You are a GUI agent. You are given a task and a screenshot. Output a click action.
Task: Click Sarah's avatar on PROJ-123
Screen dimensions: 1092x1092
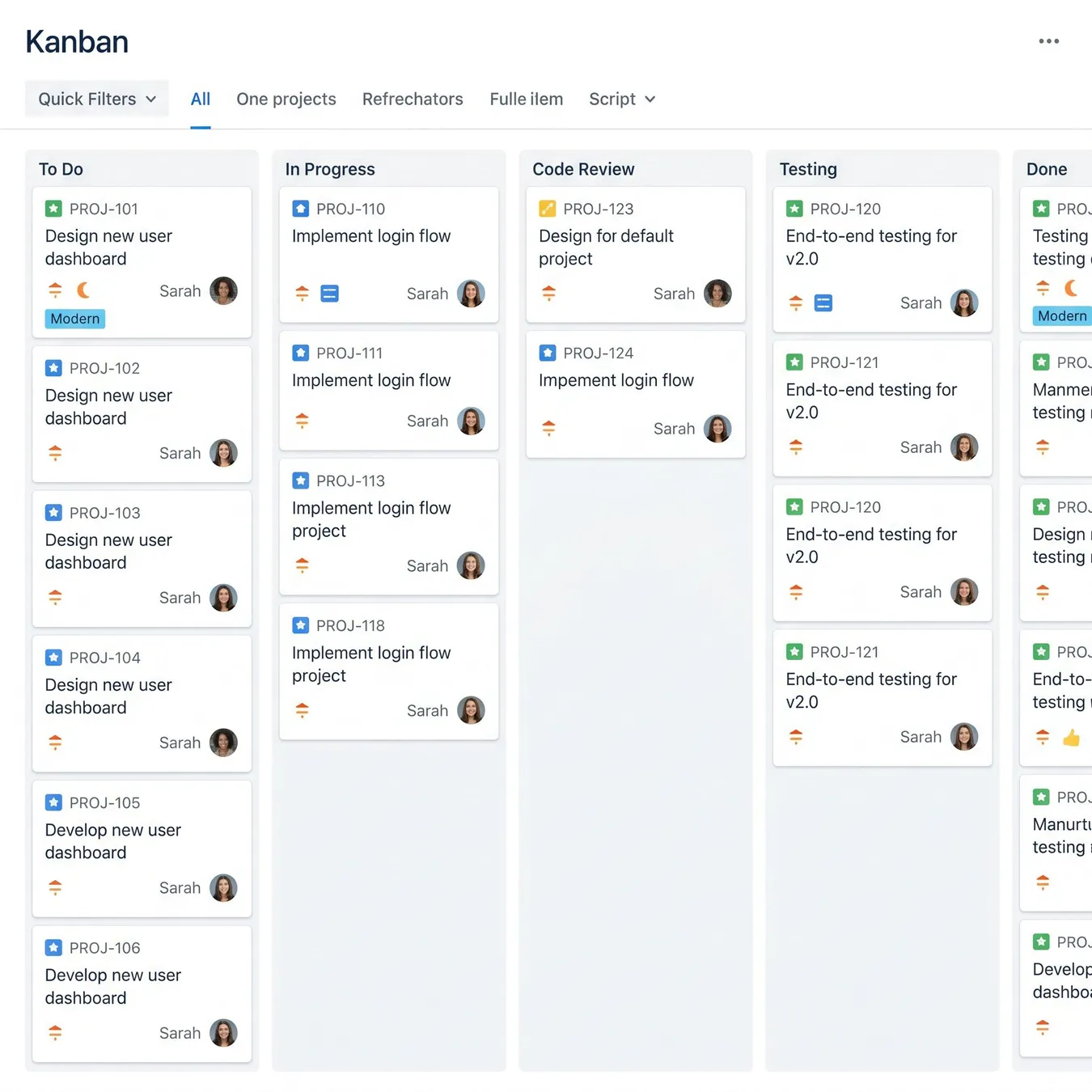click(717, 293)
